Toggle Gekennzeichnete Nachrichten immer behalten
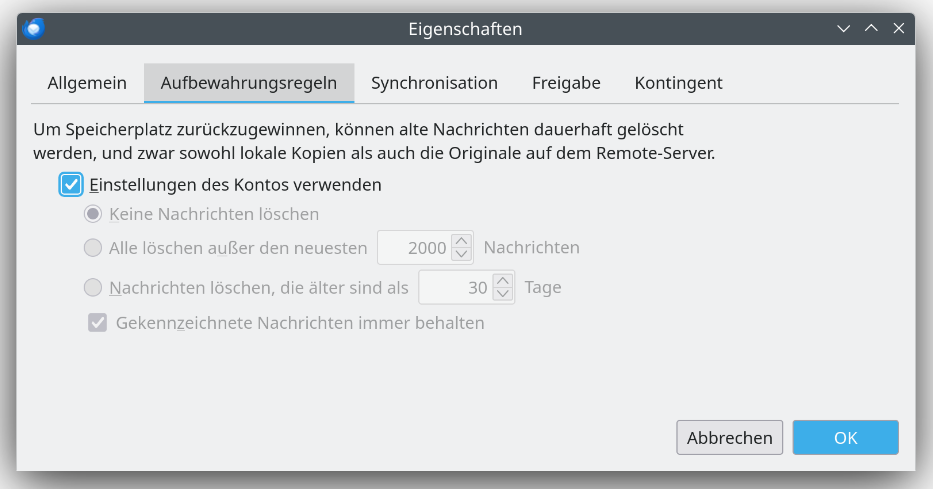 pyautogui.click(x=98, y=323)
